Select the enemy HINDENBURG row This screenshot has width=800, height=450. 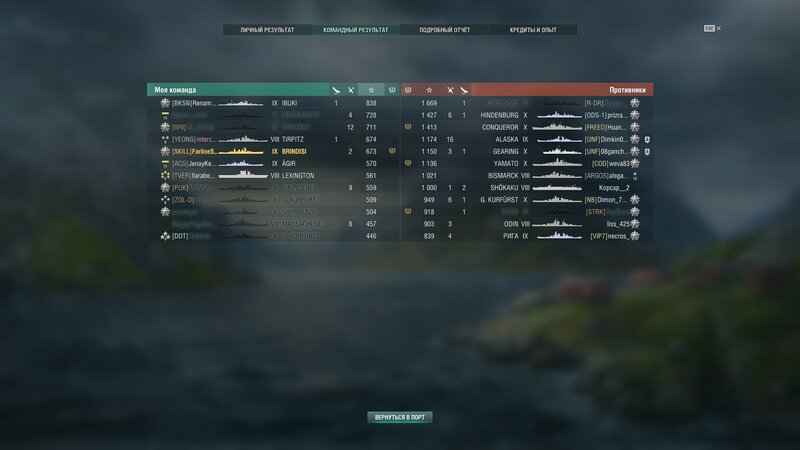tap(527, 115)
